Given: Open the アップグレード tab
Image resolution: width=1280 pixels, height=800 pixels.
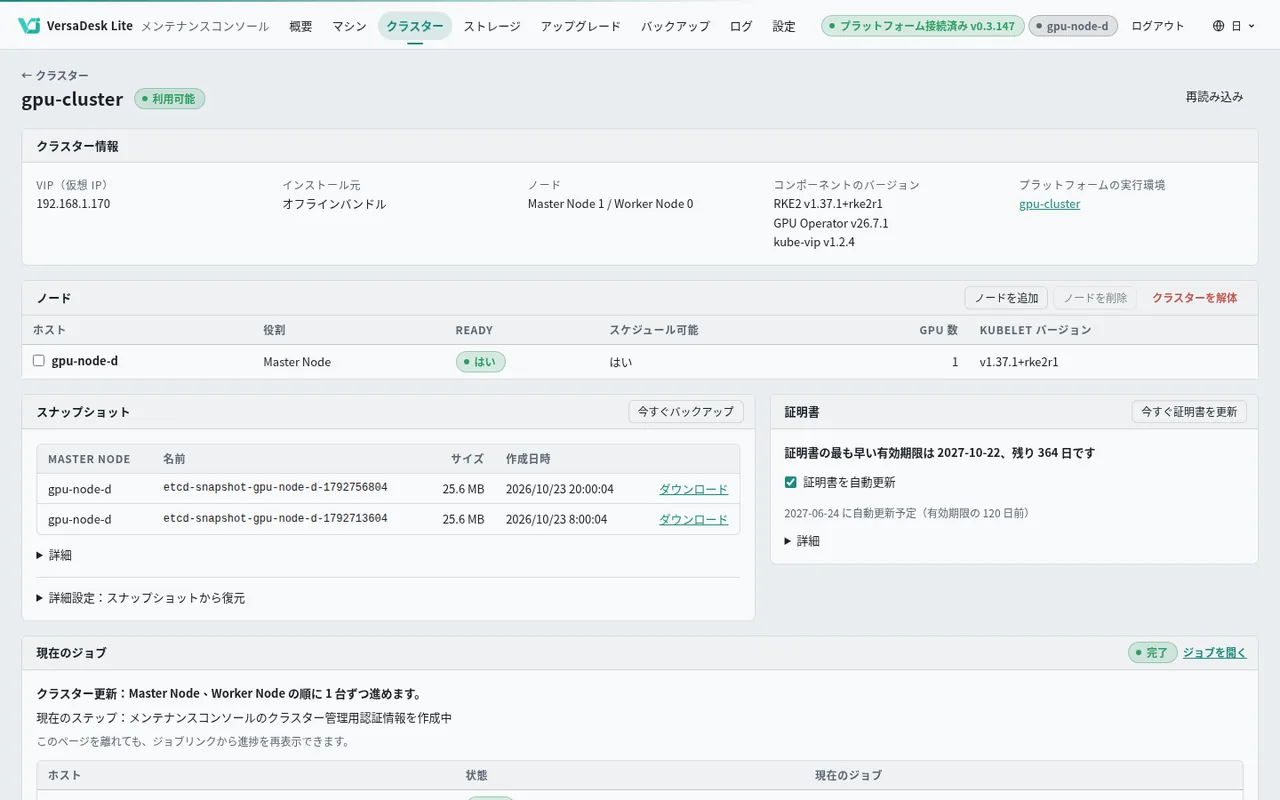Looking at the screenshot, I should [580, 26].
